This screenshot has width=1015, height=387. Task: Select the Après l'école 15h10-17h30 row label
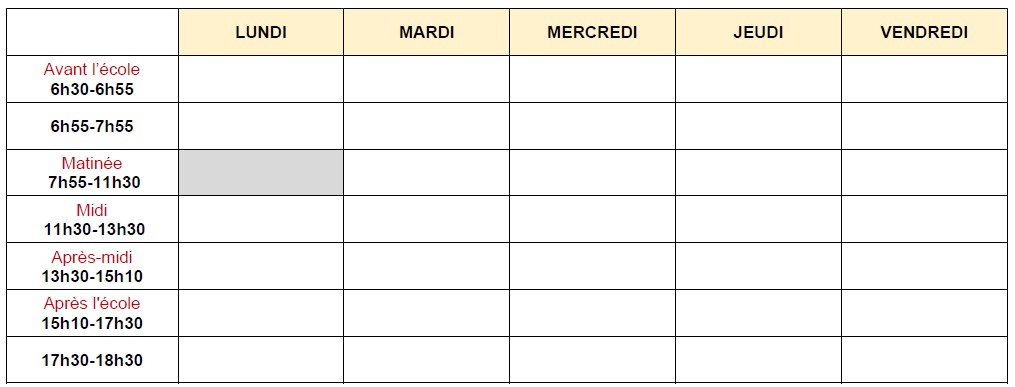coord(92,313)
